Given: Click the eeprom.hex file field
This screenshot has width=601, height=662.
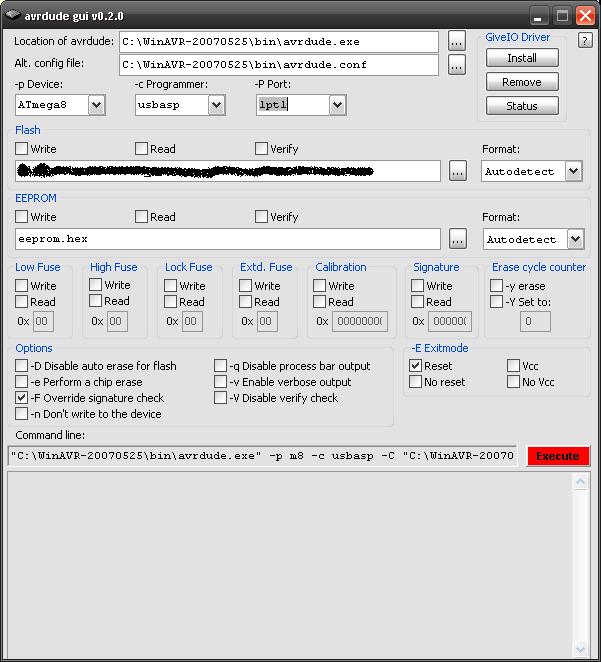Looking at the screenshot, I should coord(228,239).
